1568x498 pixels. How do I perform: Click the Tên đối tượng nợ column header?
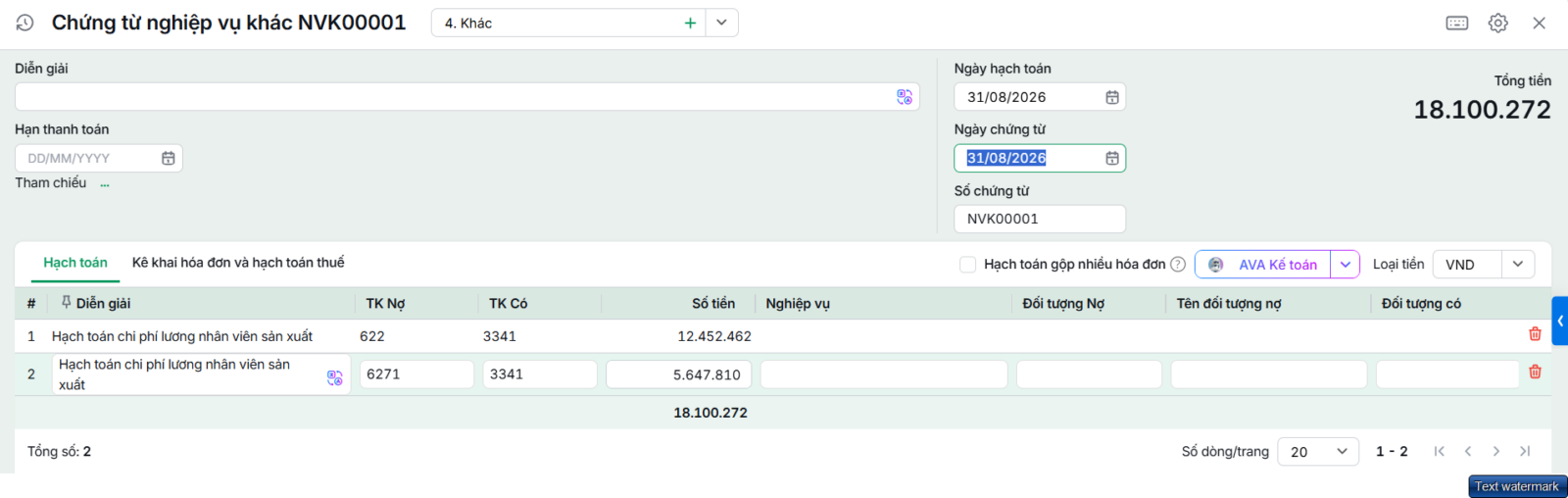point(1229,304)
